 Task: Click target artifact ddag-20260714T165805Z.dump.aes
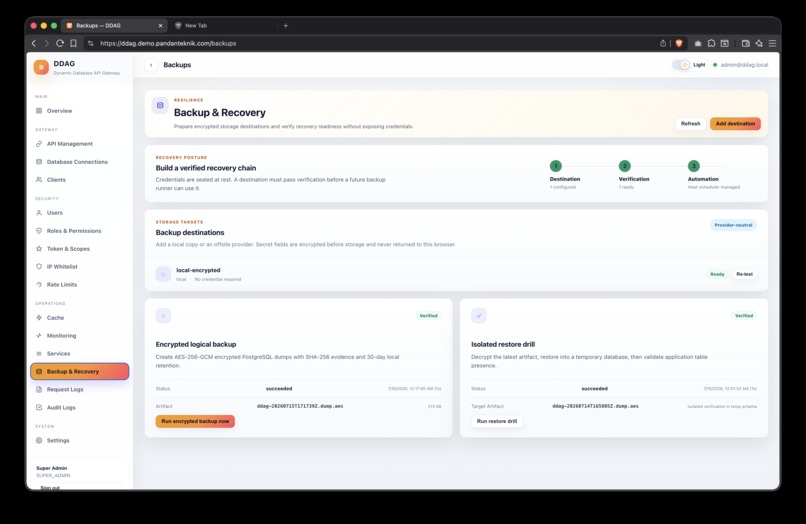point(595,406)
